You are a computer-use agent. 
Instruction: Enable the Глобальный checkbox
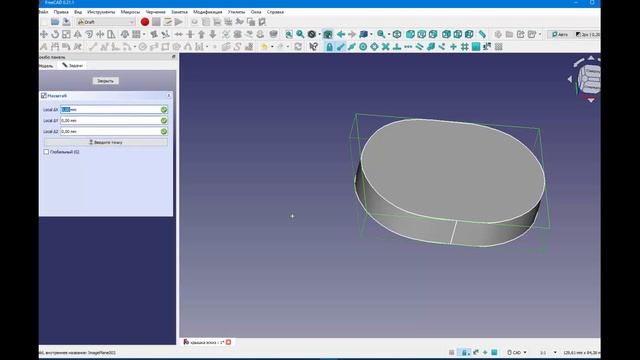click(x=46, y=152)
